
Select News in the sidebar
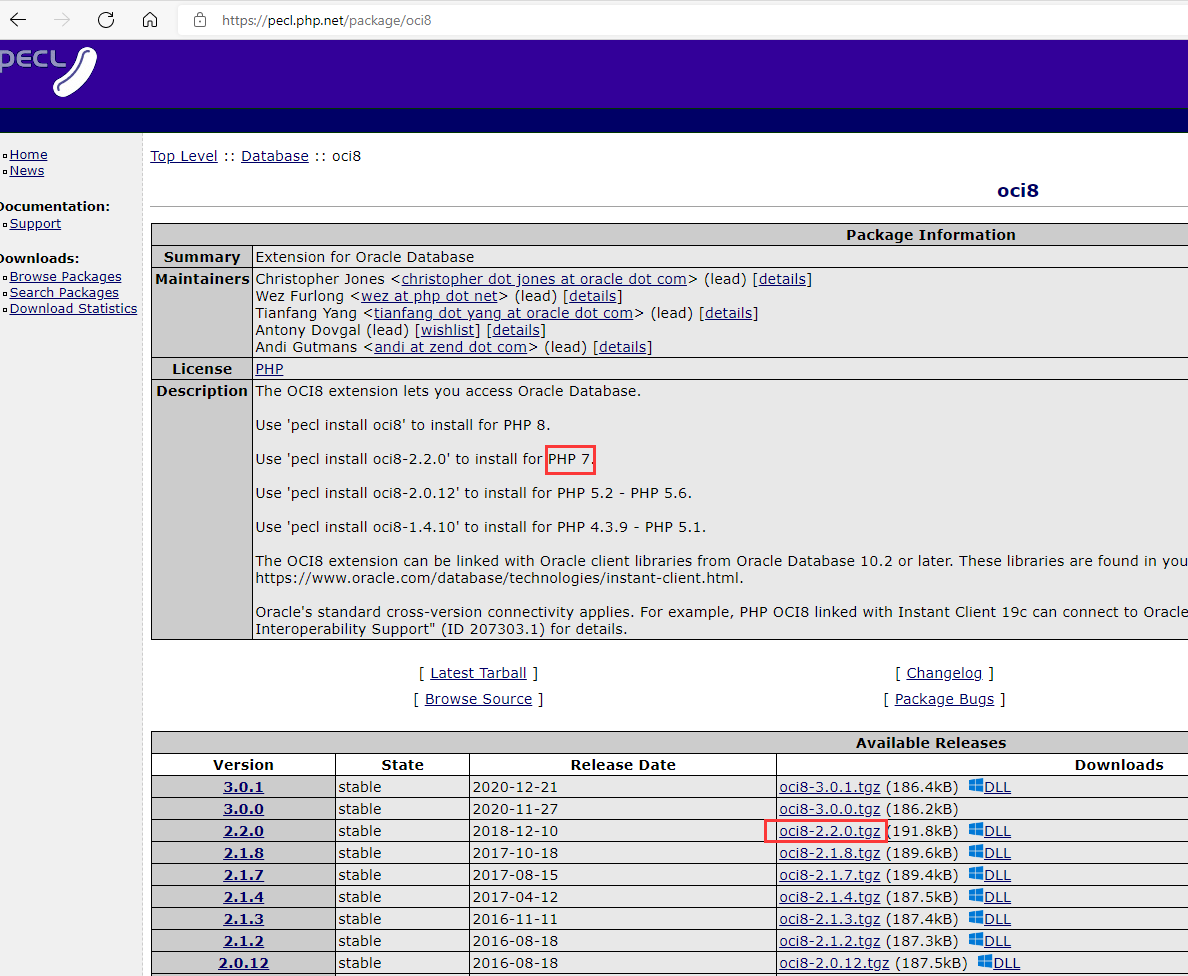(27, 170)
